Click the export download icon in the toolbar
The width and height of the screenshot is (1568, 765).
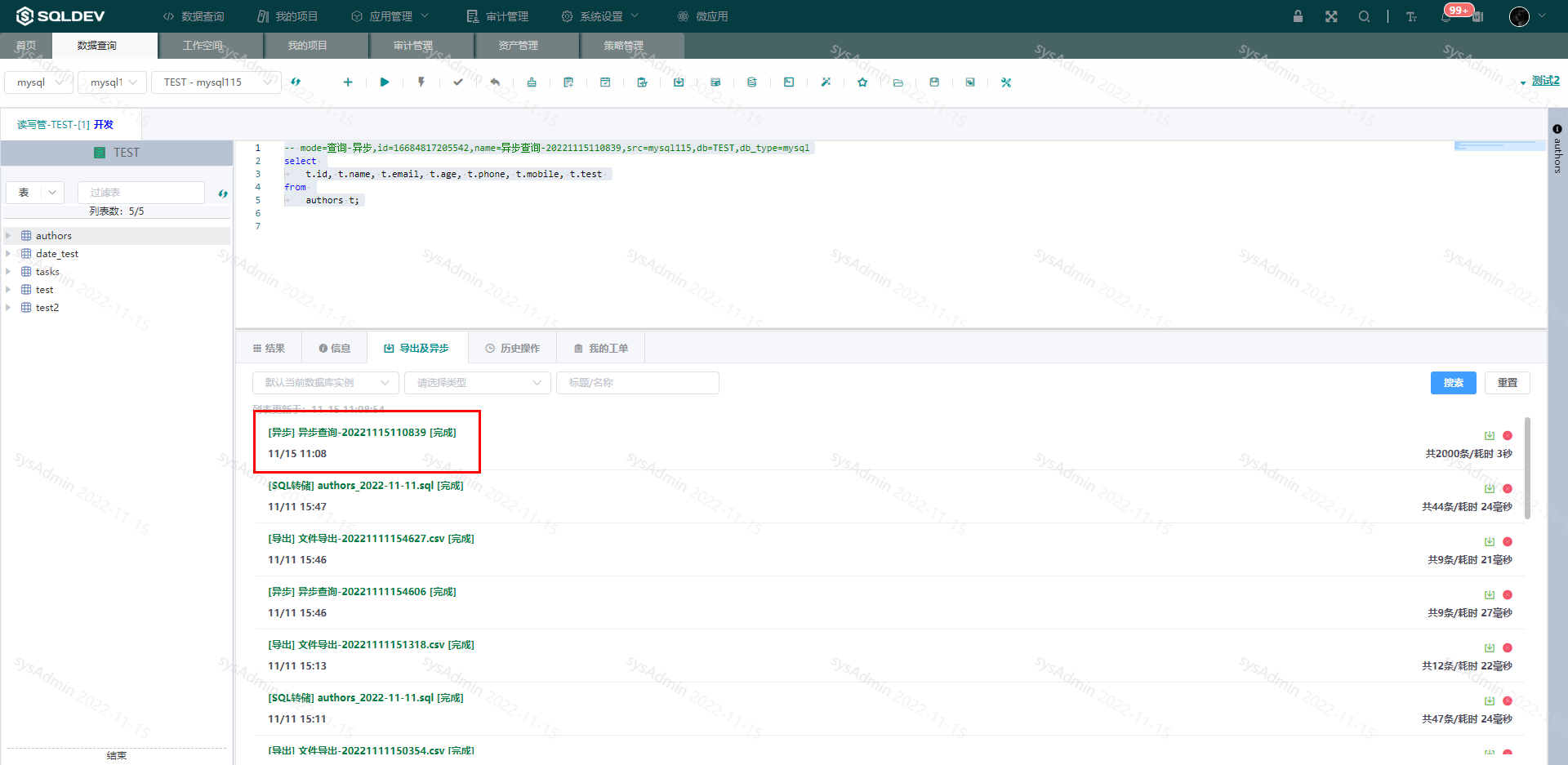(679, 82)
